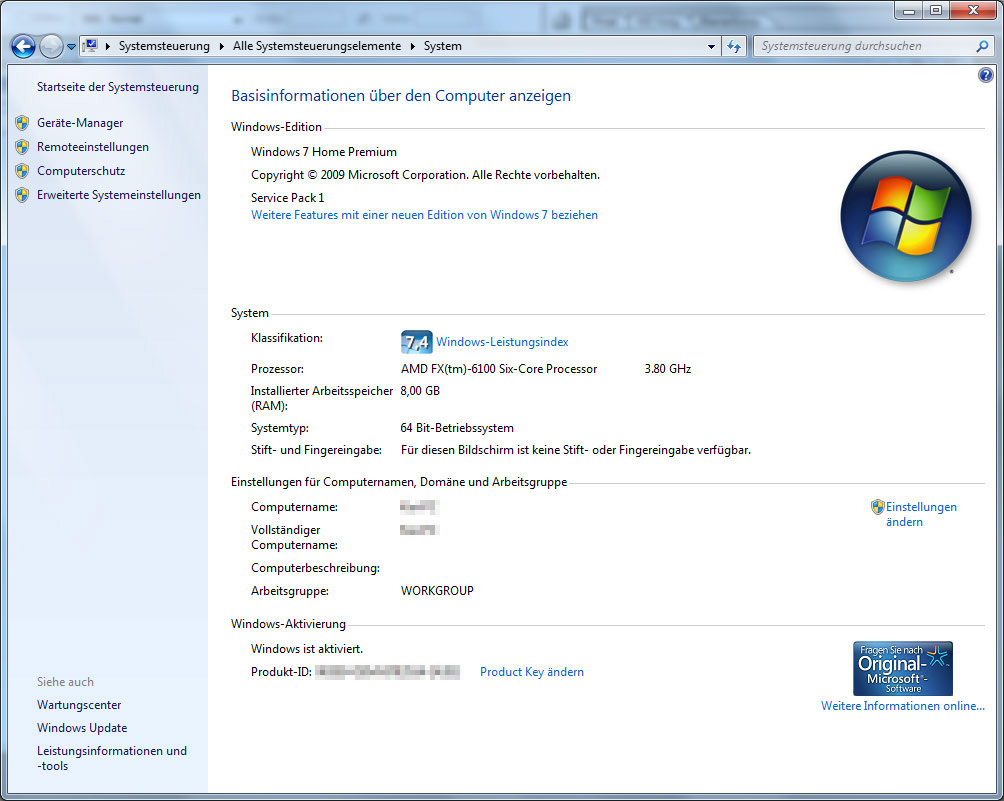Expand the chevron before Systemsteuerung

click(108, 46)
